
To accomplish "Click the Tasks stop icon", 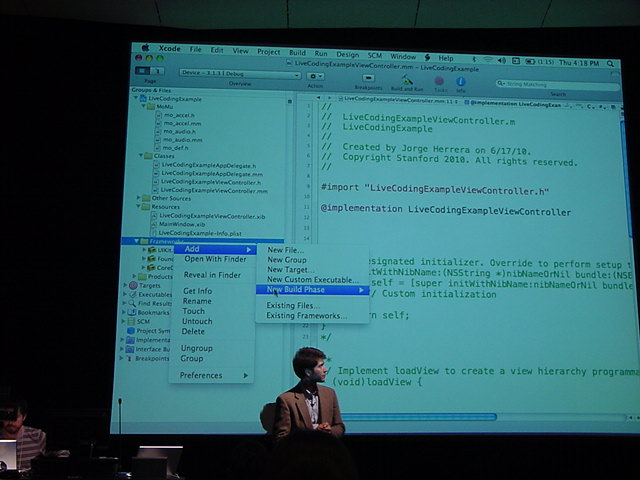I will click(x=439, y=81).
